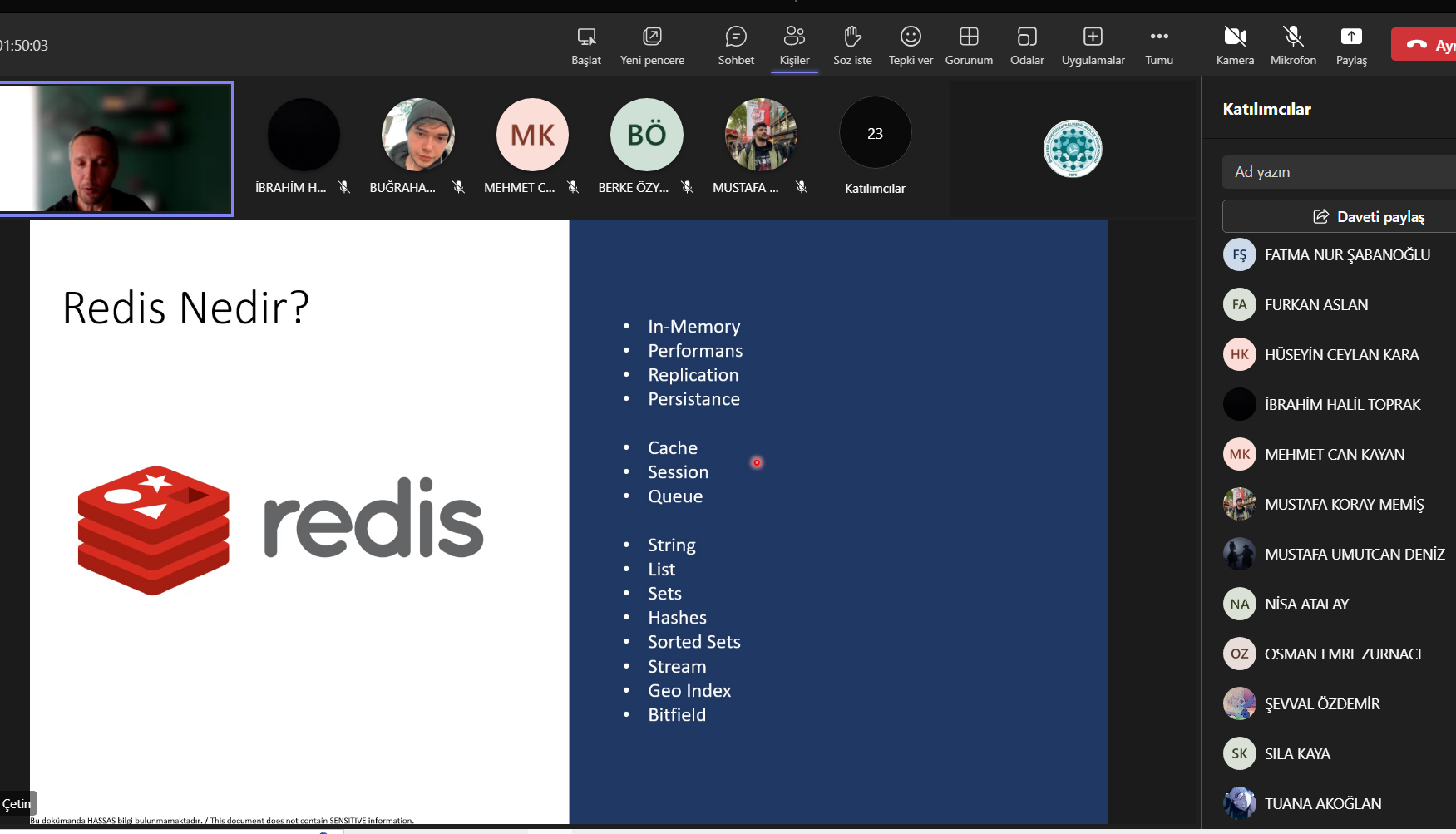The image size is (1456, 834).
Task: Select FATMA NUR ŞABANOĞLU in participant list
Action: pyautogui.click(x=1339, y=254)
